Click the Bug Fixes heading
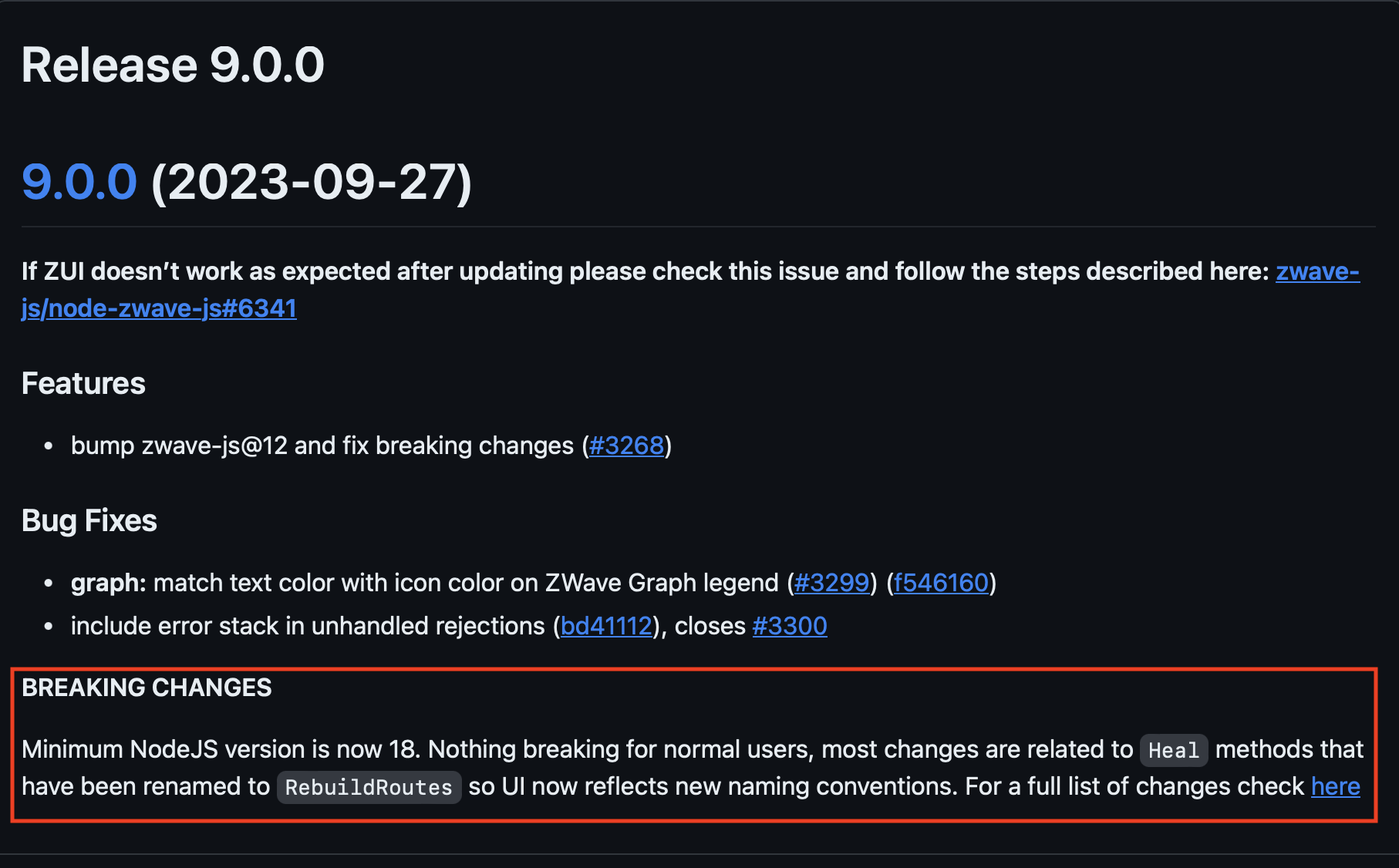The image size is (1399, 868). [x=89, y=521]
